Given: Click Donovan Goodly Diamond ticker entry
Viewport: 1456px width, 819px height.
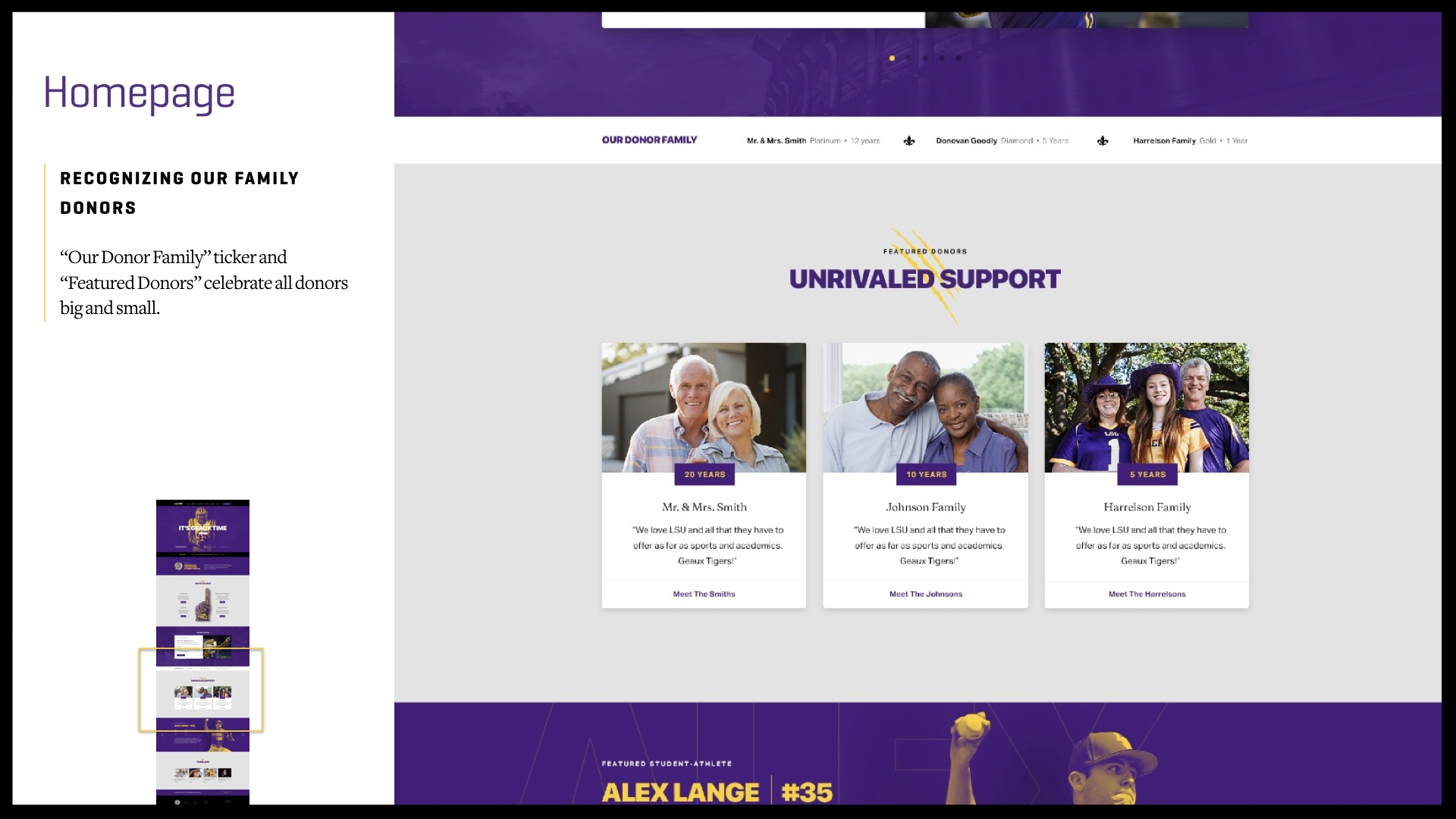Looking at the screenshot, I should 1002,141.
